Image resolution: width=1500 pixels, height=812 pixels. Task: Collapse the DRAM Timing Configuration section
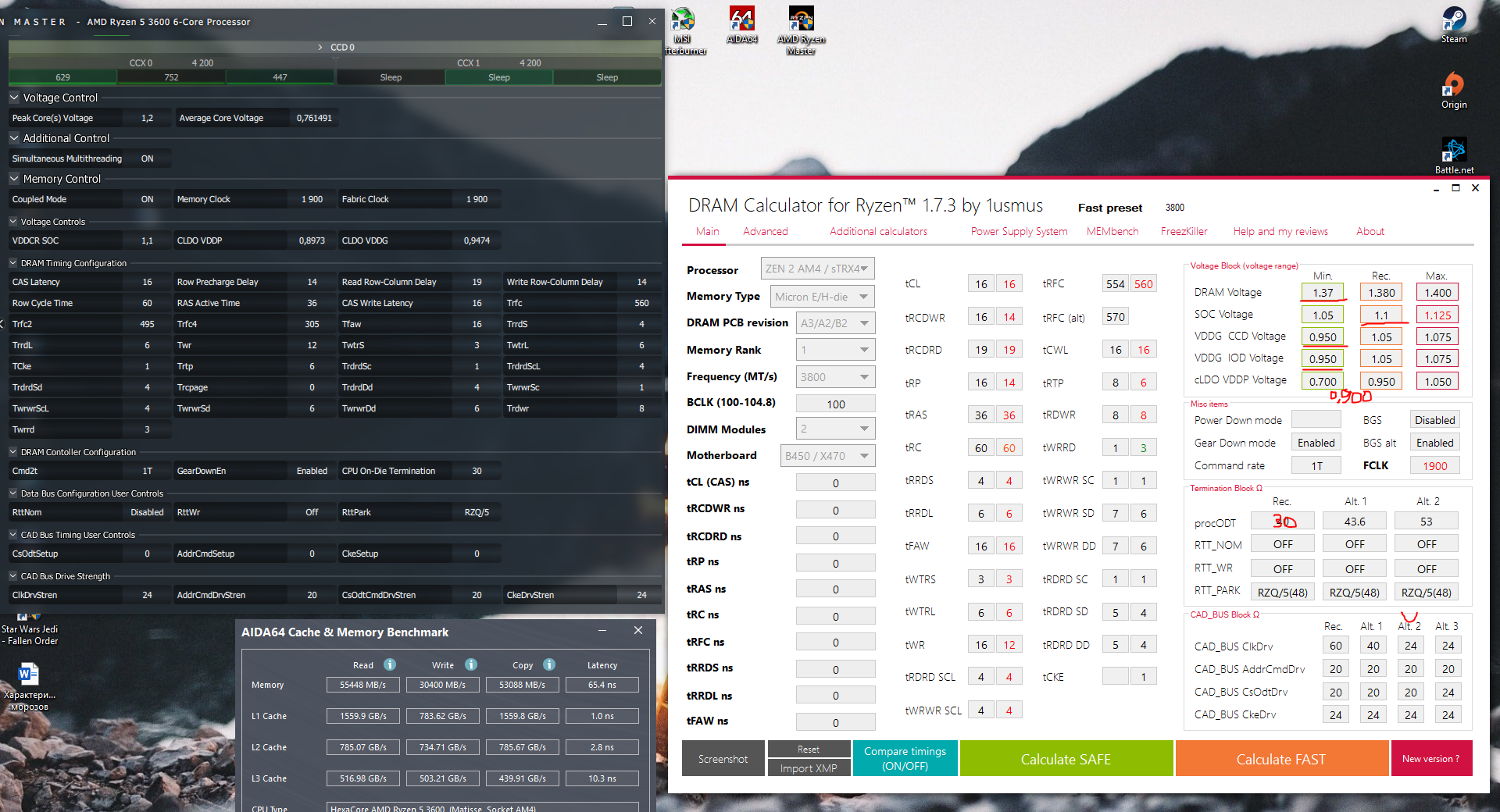(13, 263)
